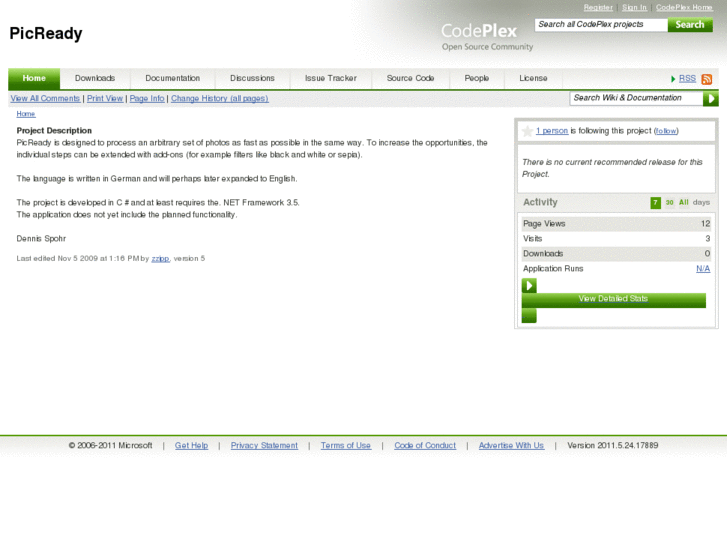Viewport: 727px width, 545px height.
Task: Open the RSS link
Action: pos(687,79)
